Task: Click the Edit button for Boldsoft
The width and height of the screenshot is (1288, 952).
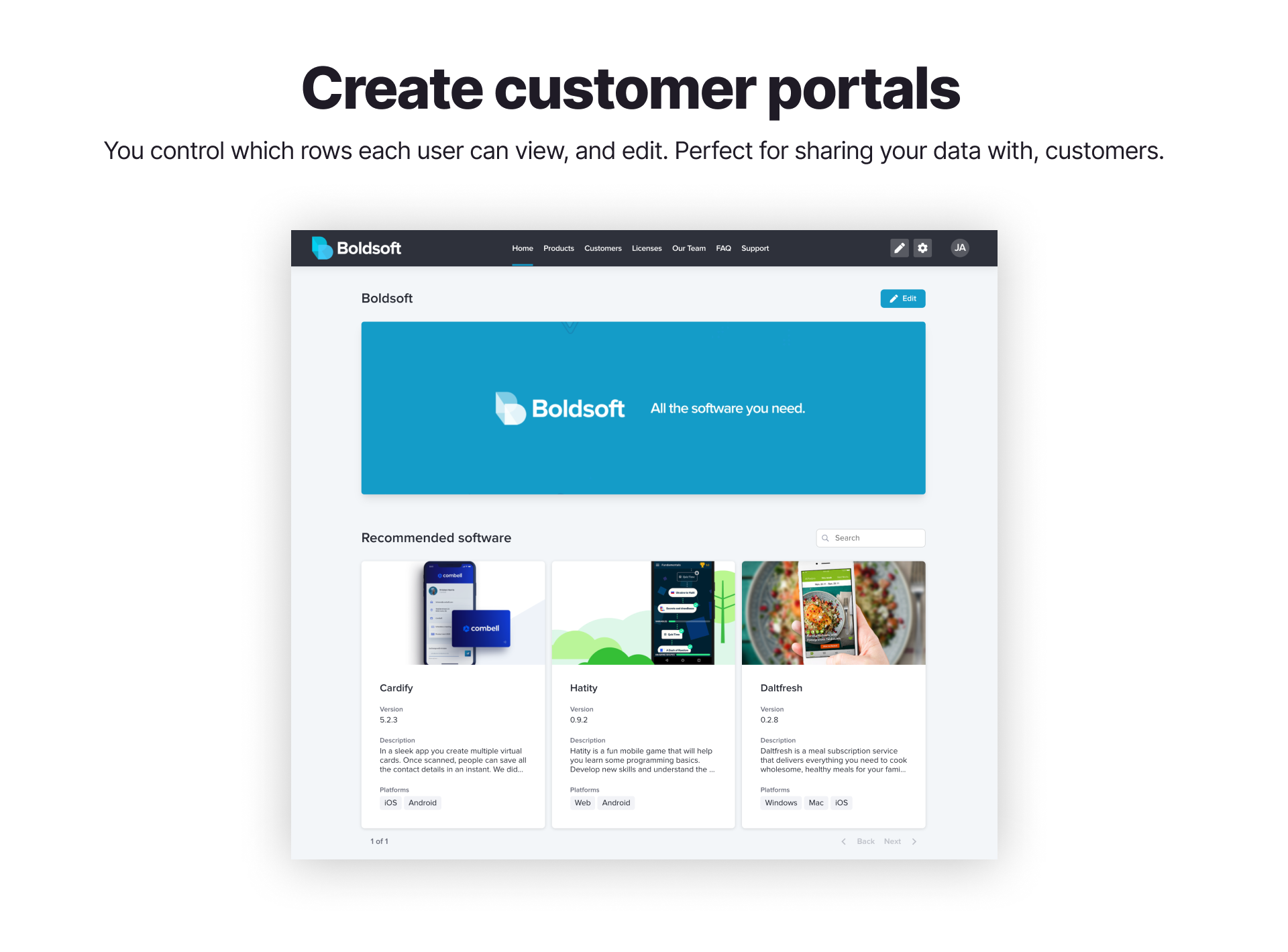Action: tap(902, 298)
